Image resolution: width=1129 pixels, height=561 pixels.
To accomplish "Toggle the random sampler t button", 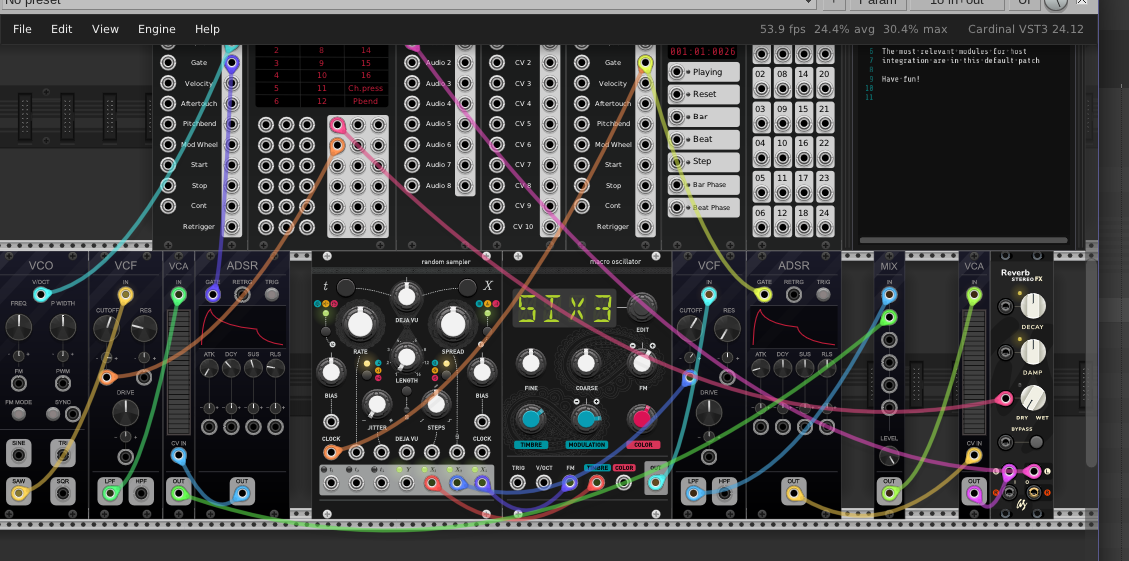I will click(345, 287).
